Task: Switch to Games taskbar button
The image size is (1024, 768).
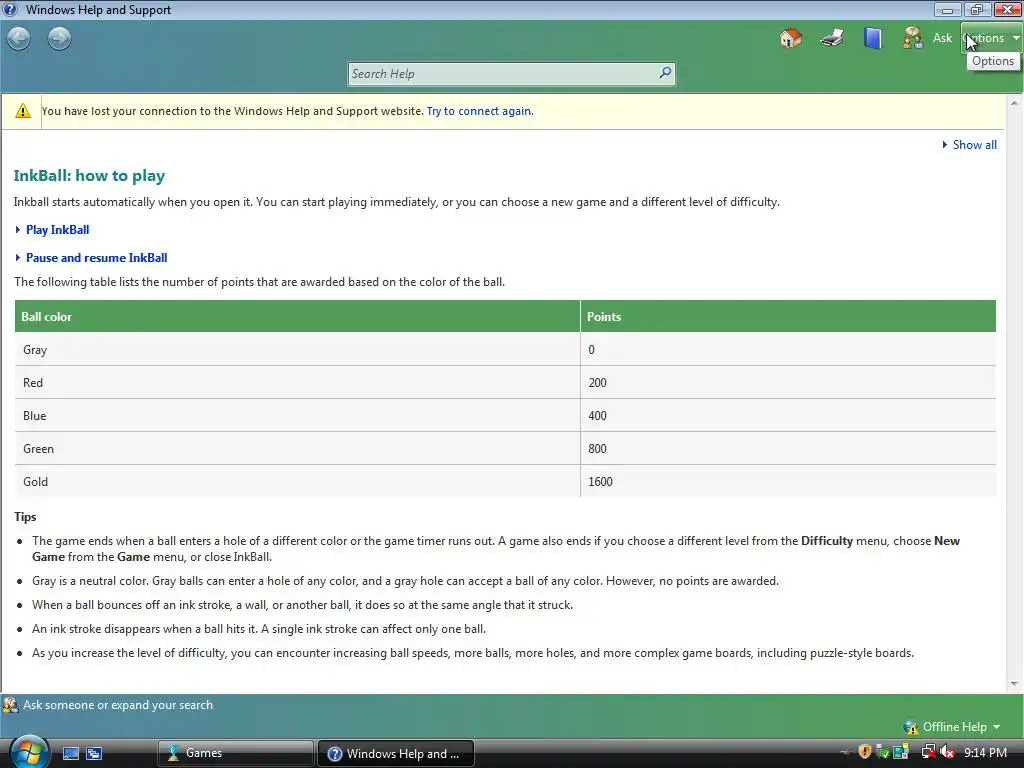Action: click(x=235, y=753)
